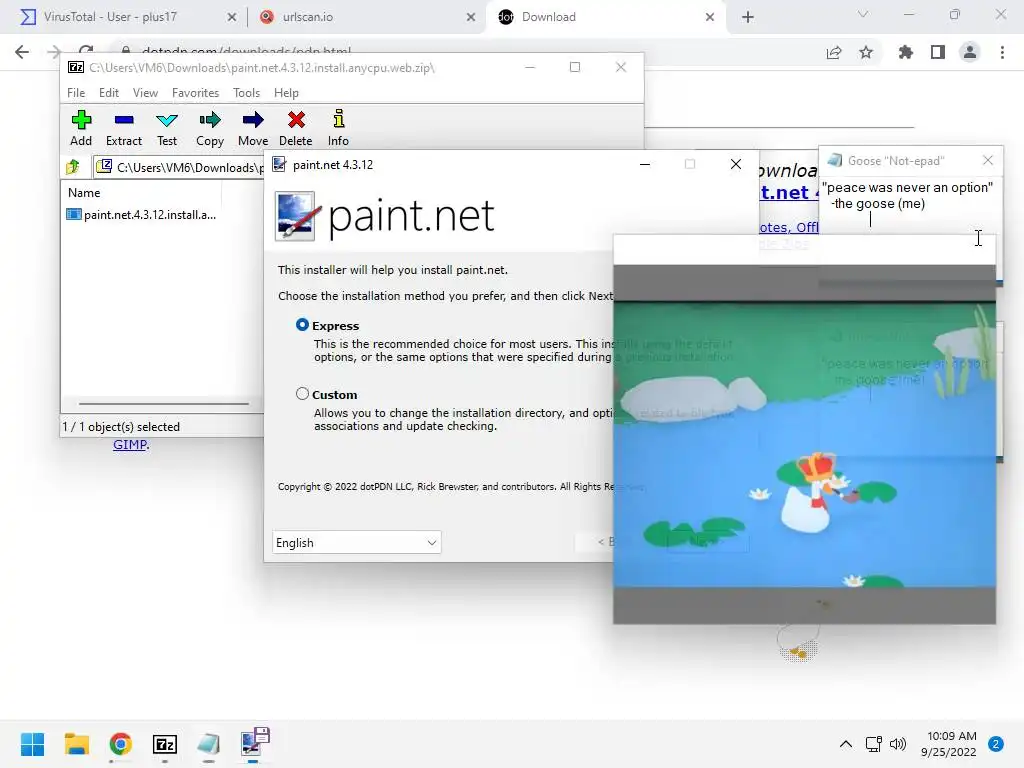Viewport: 1024px width, 768px height.
Task: Click the goose pond picture
Action: (805, 444)
